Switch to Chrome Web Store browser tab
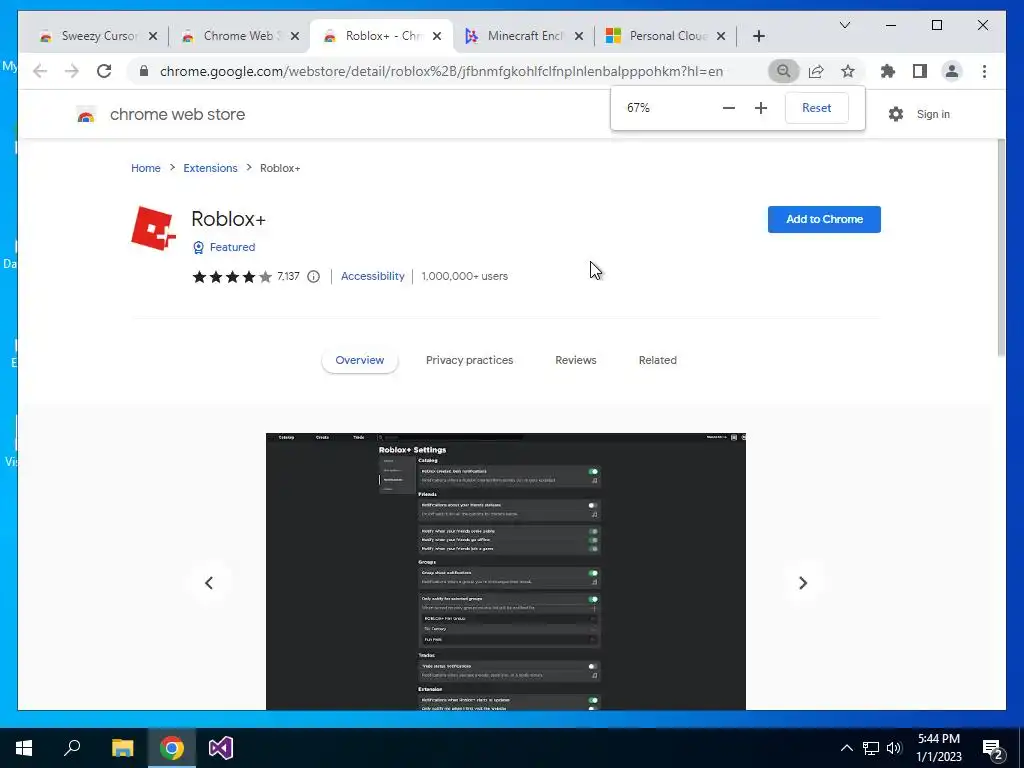The width and height of the screenshot is (1024, 768). click(x=238, y=36)
